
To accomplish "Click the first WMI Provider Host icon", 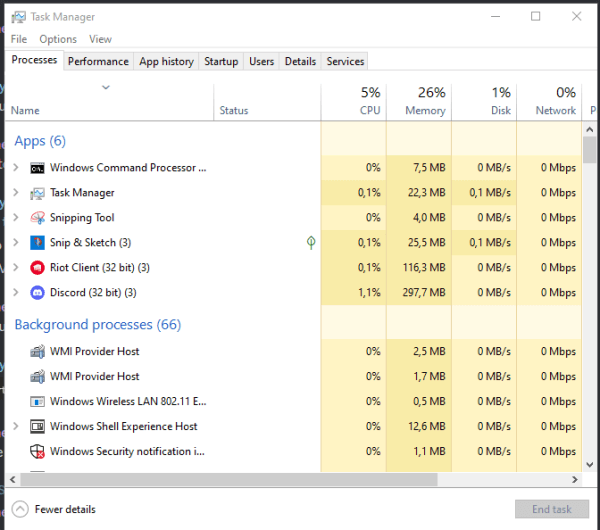I will [37, 351].
